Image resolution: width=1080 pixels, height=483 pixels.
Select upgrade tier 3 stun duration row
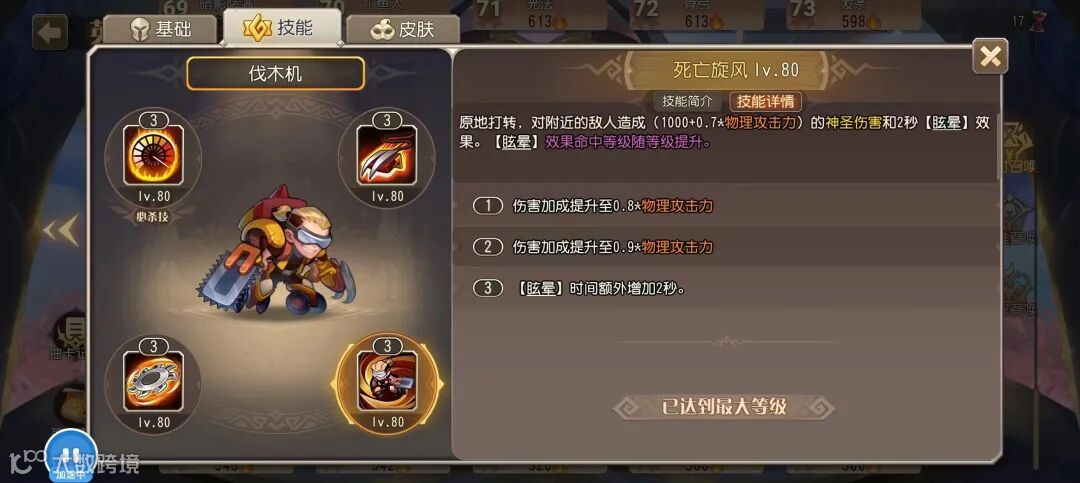(726, 289)
